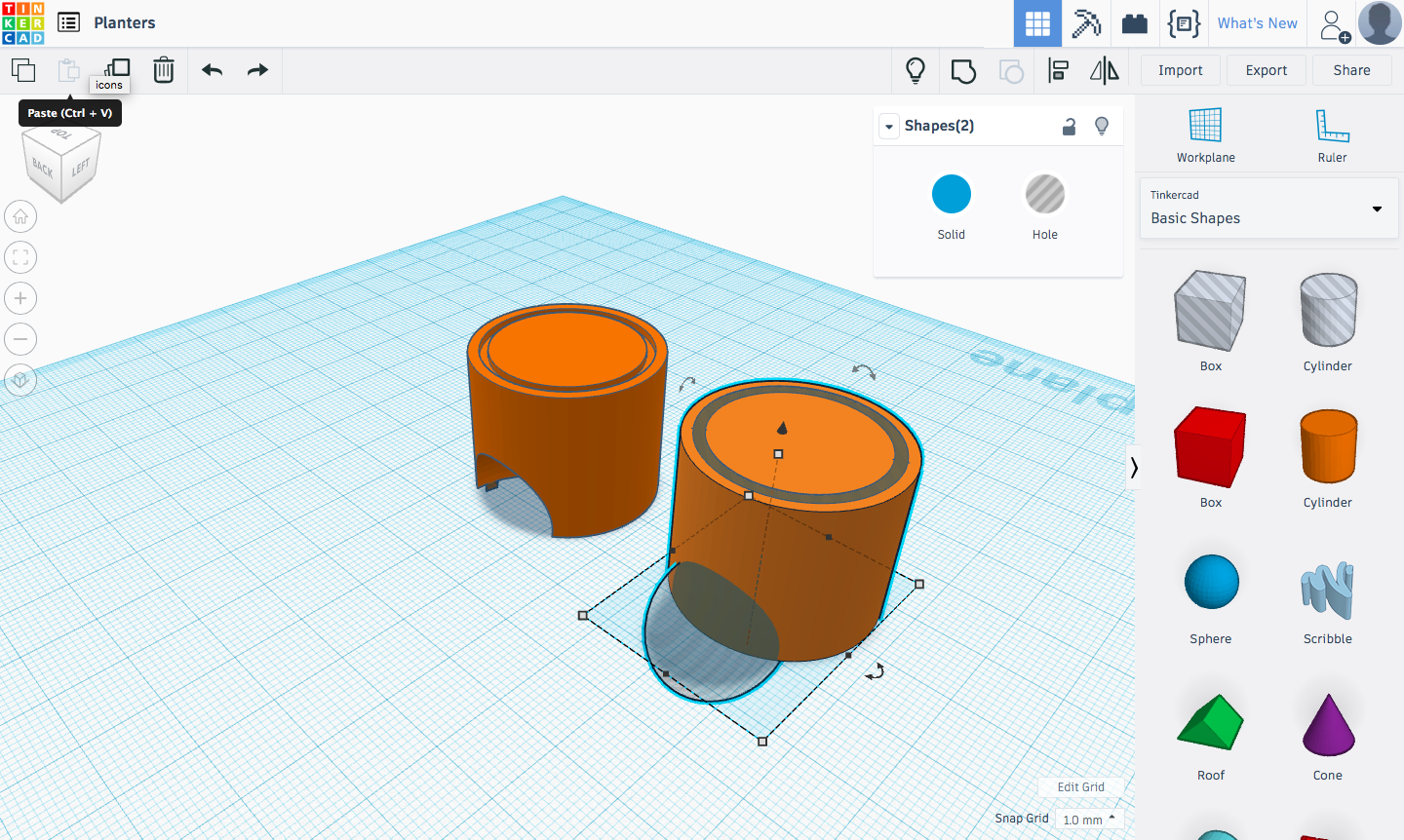Open the user profile avatar
The height and width of the screenshot is (840, 1404).
pos(1380,22)
